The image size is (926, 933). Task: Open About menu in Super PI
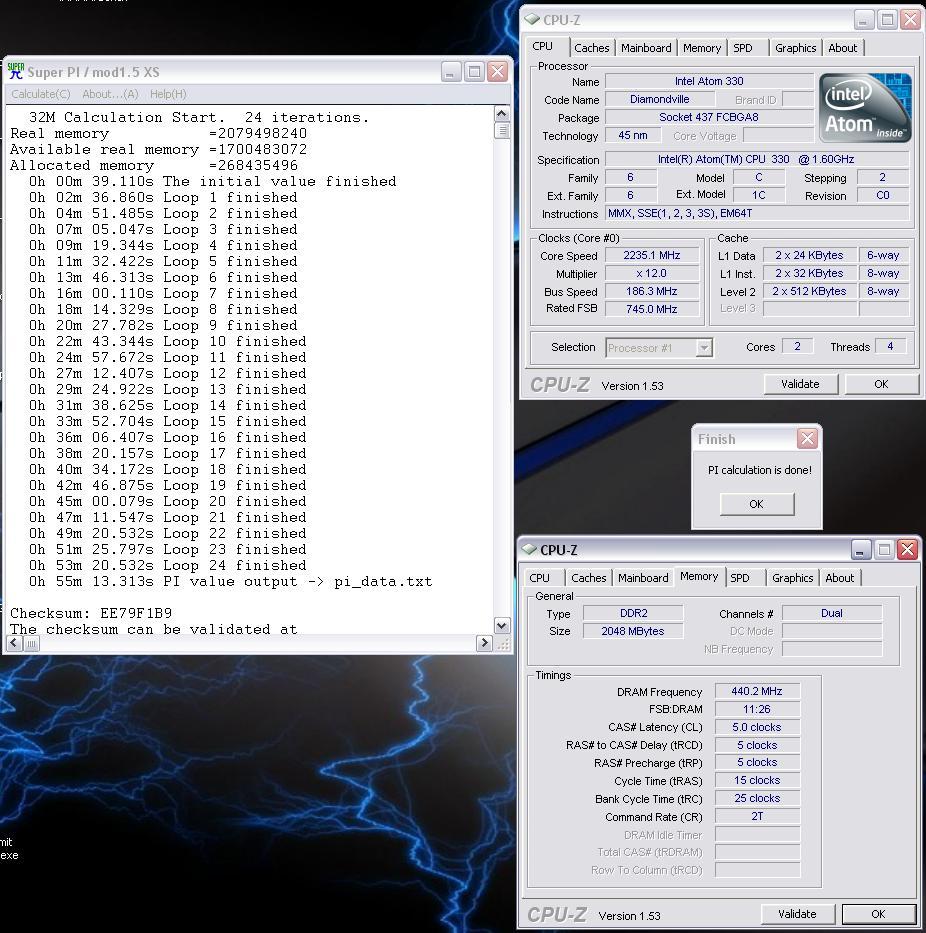click(x=110, y=94)
